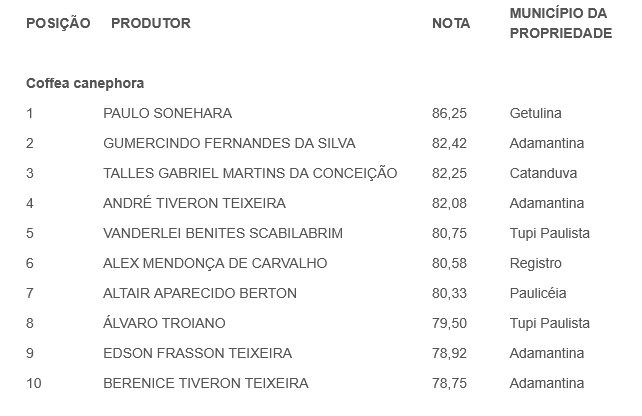Click the Registro municipality cell
Viewport: 642px width, 416px height.
pos(535,263)
